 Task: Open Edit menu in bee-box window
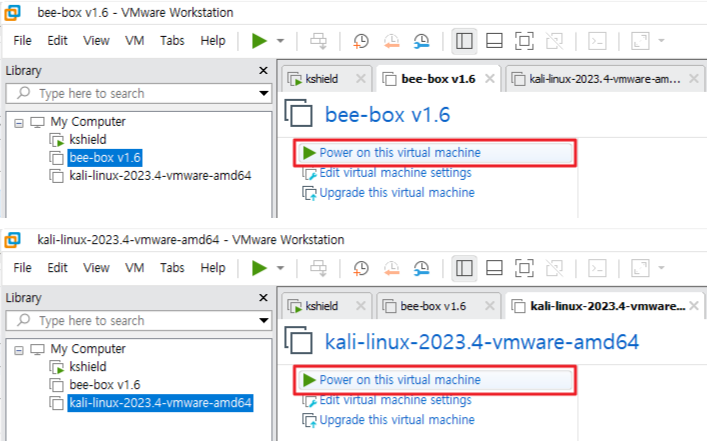(x=57, y=40)
